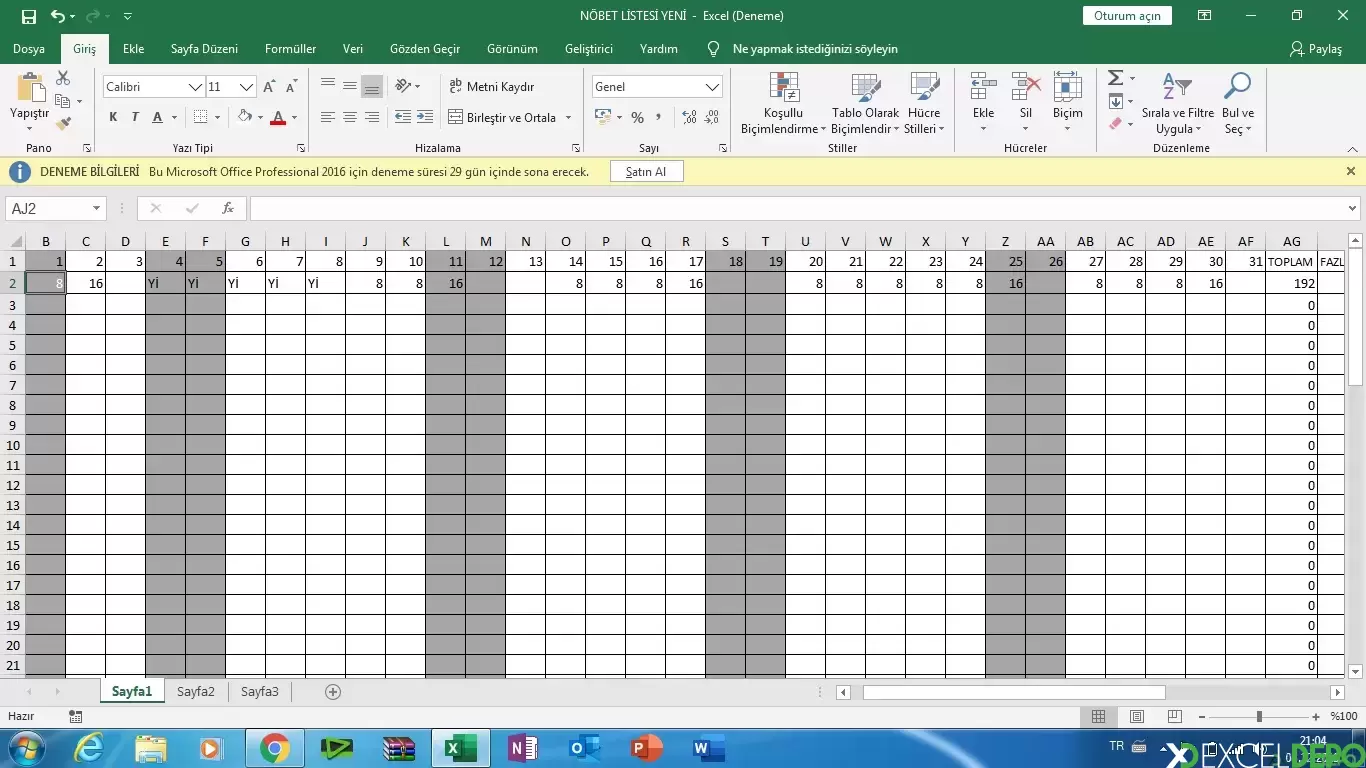Open the font size 11 dropdown
Viewport: 1366px width, 768px height.
(247, 87)
